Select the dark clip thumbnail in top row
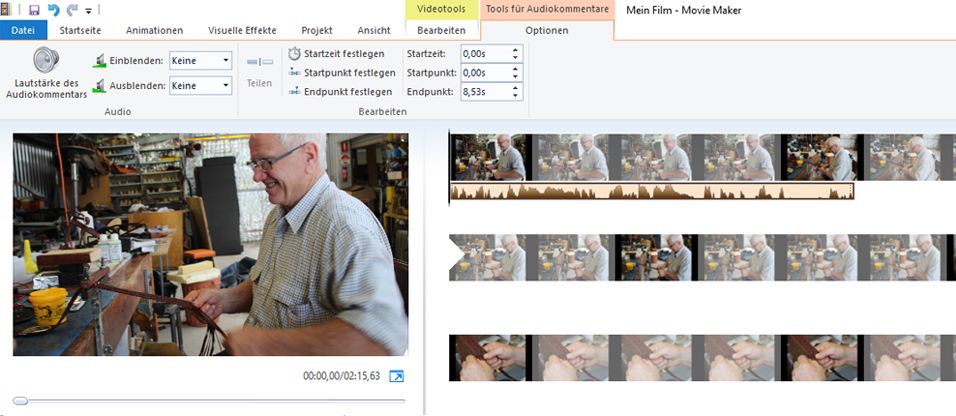 point(823,157)
